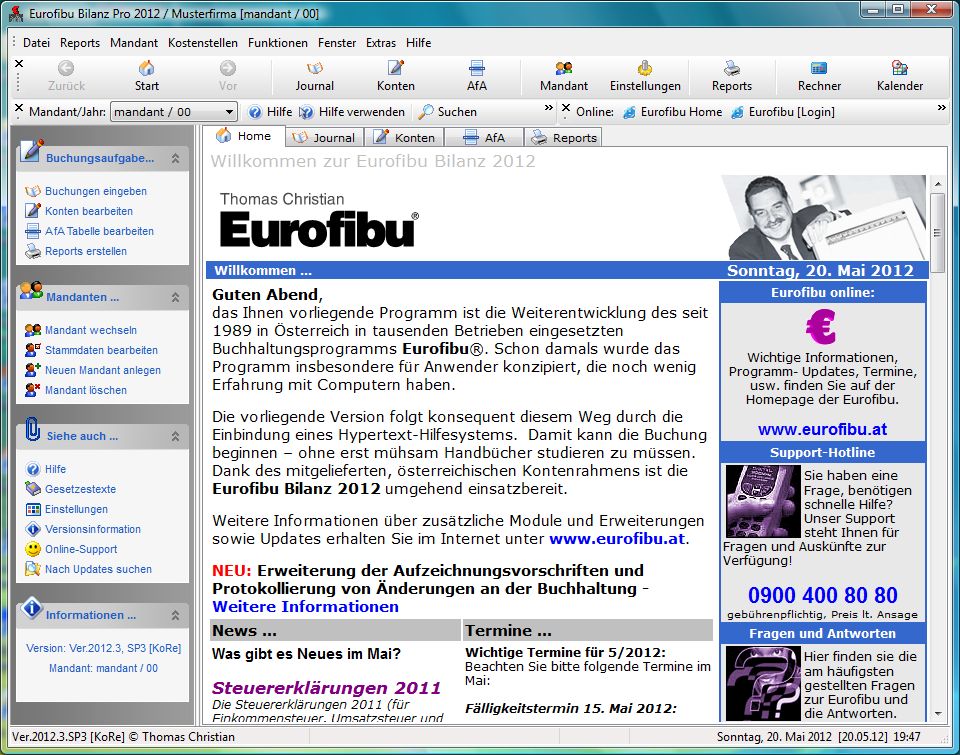Click the inline www.eurofibu.at link in welcome text
Image resolution: width=960 pixels, height=755 pixels.
pos(617,539)
